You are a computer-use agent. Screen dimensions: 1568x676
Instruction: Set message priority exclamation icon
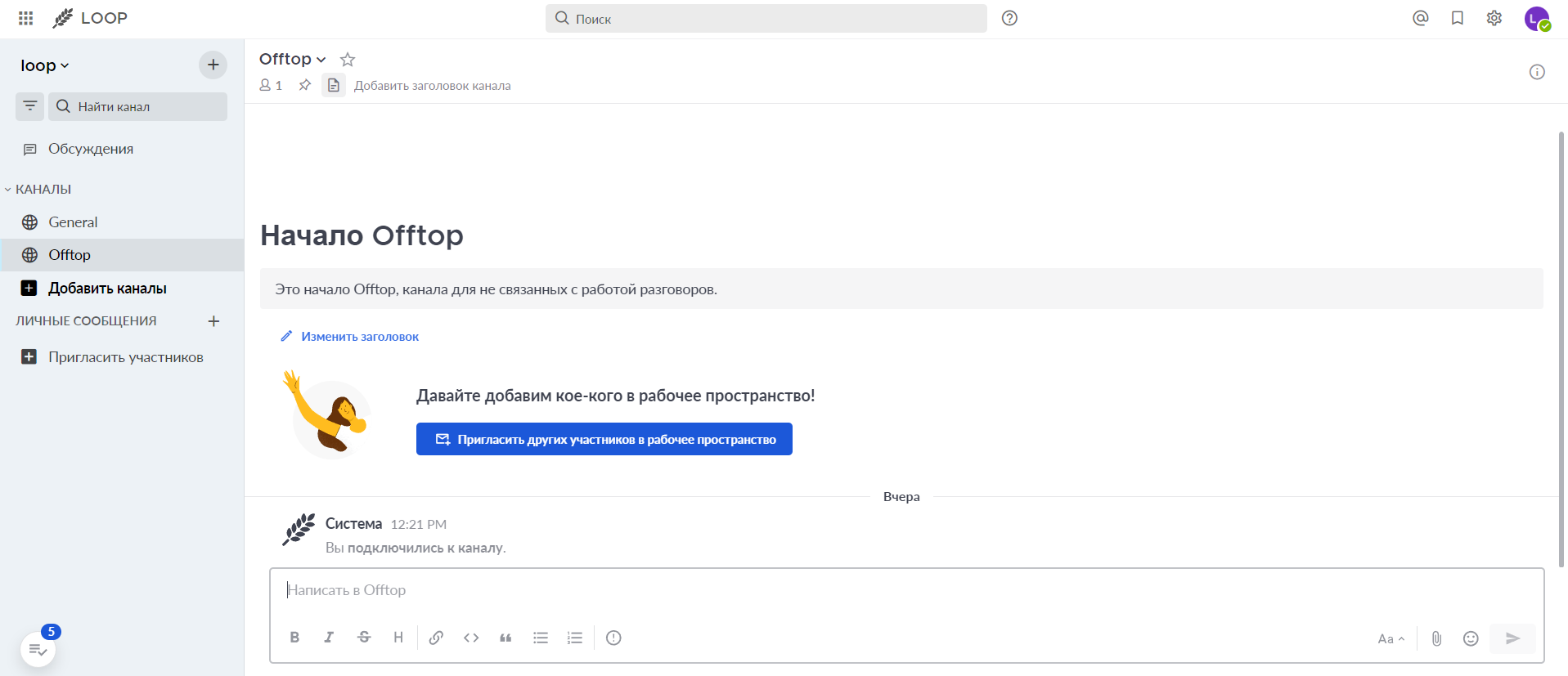pyautogui.click(x=613, y=638)
